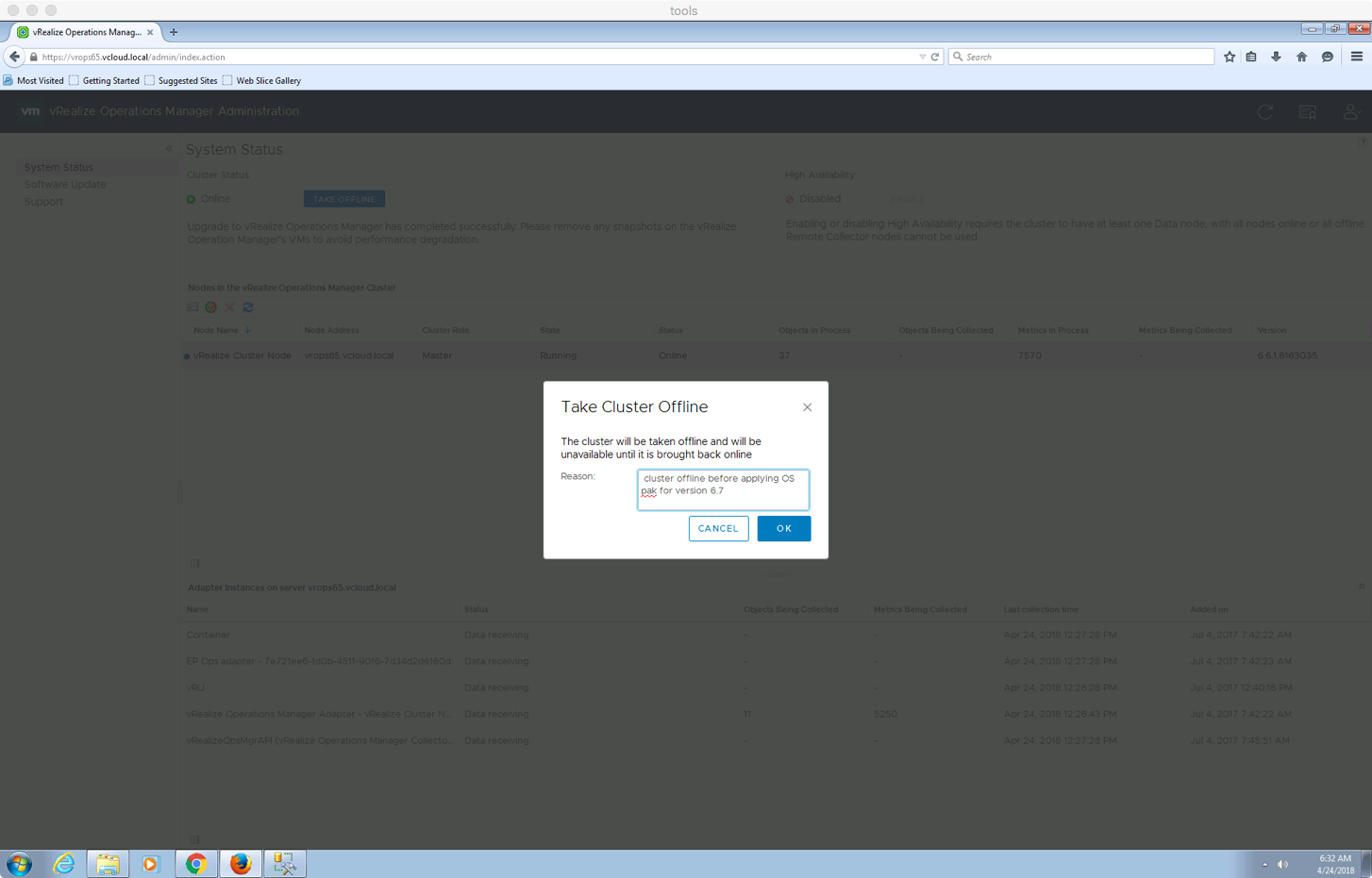Select System Status in the sidebar
The height and width of the screenshot is (878, 1372).
pyautogui.click(x=59, y=167)
